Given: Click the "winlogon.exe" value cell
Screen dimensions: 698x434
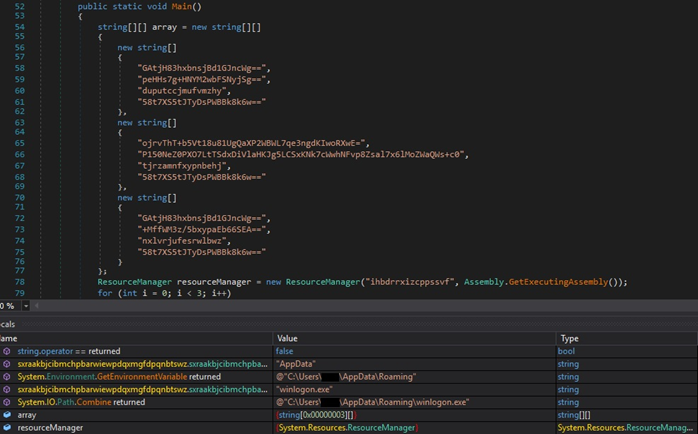Looking at the screenshot, I should point(304,389).
